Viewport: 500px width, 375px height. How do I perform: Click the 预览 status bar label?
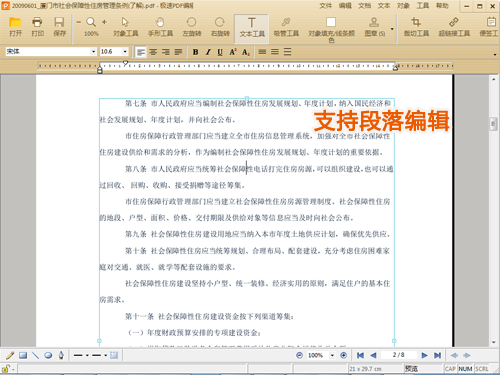(x=411, y=369)
